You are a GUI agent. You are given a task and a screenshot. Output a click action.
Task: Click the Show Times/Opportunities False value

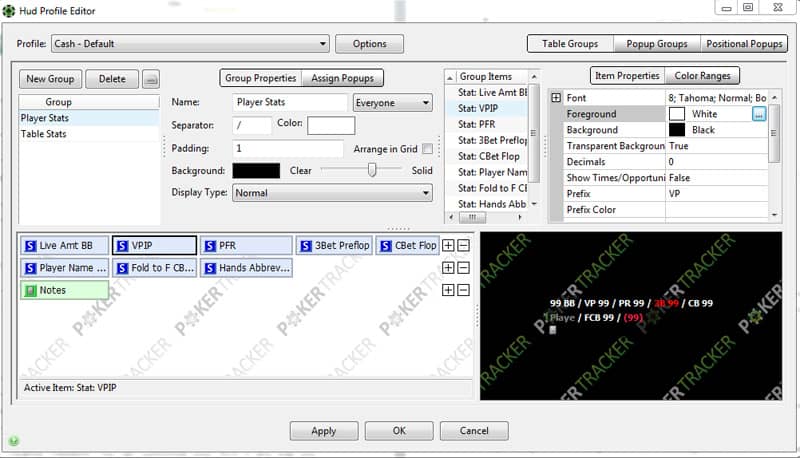pyautogui.click(x=716, y=177)
